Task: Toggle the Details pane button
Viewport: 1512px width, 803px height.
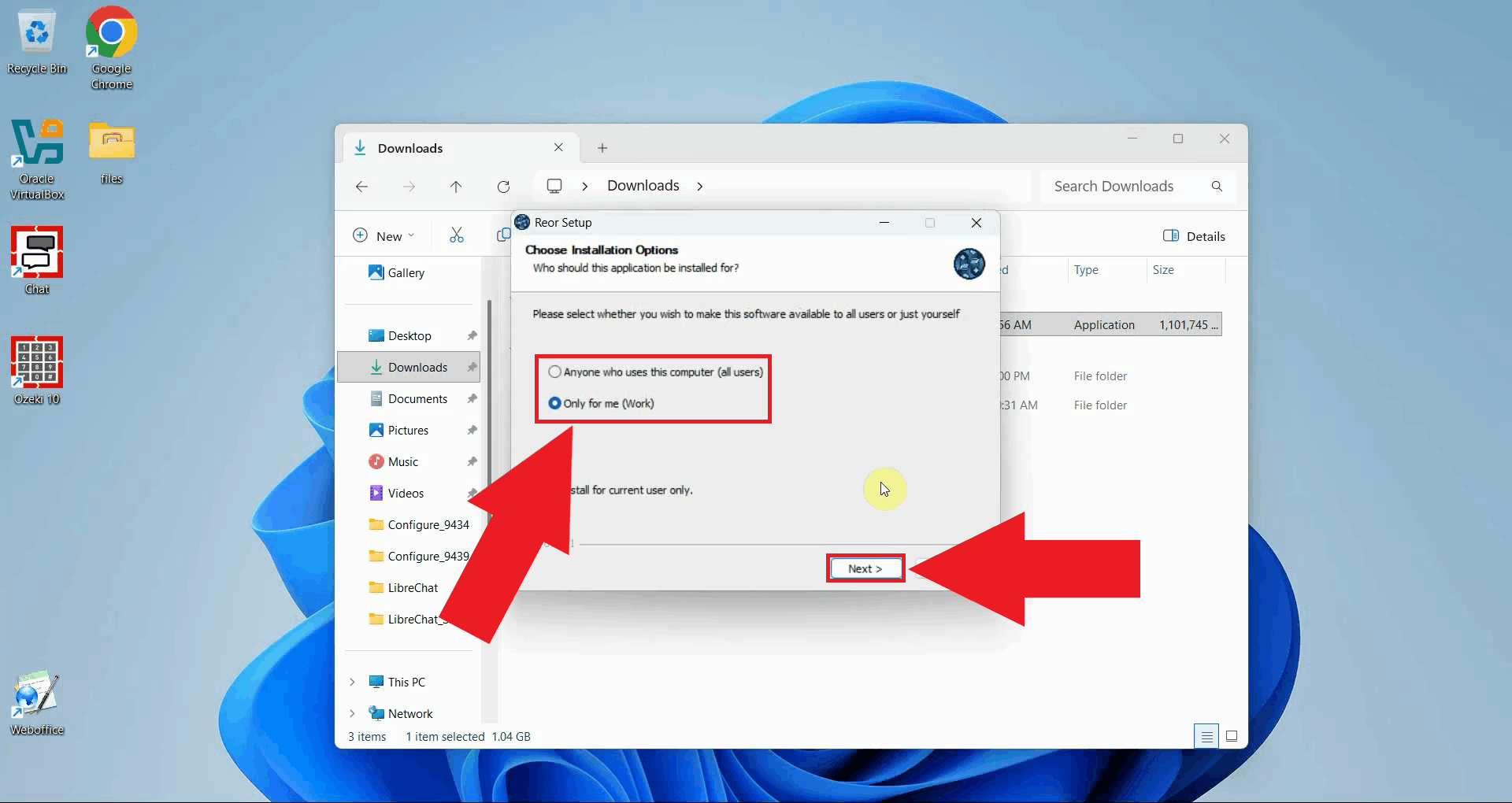Action: [1194, 235]
